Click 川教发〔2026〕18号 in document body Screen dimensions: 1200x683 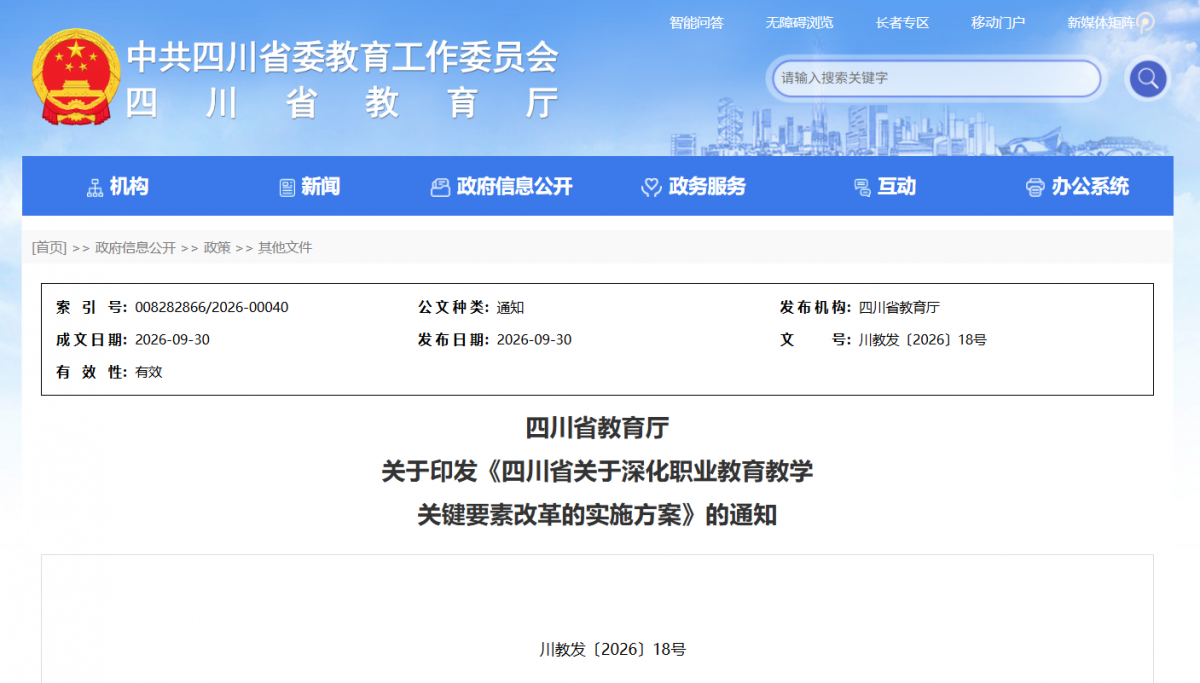point(613,649)
